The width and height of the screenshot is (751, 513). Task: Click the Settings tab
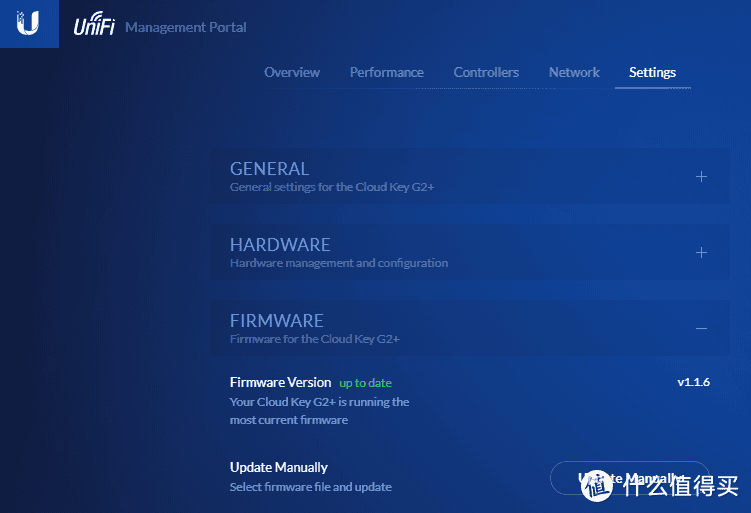652,72
